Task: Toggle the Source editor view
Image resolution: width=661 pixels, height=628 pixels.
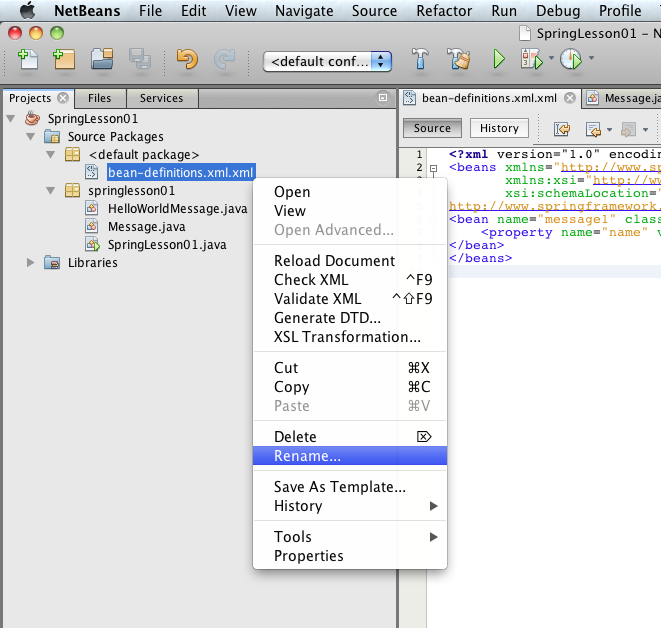Action: click(432, 128)
